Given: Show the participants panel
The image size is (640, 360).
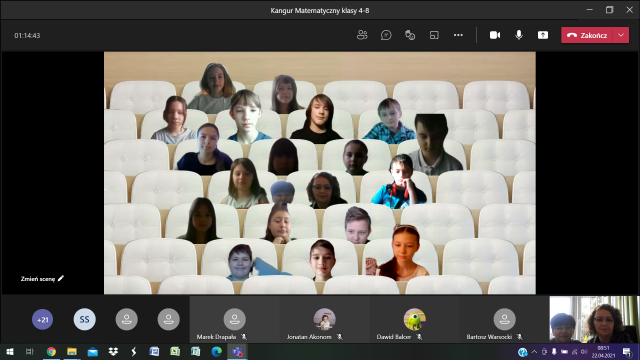Looking at the screenshot, I should coord(362,35).
